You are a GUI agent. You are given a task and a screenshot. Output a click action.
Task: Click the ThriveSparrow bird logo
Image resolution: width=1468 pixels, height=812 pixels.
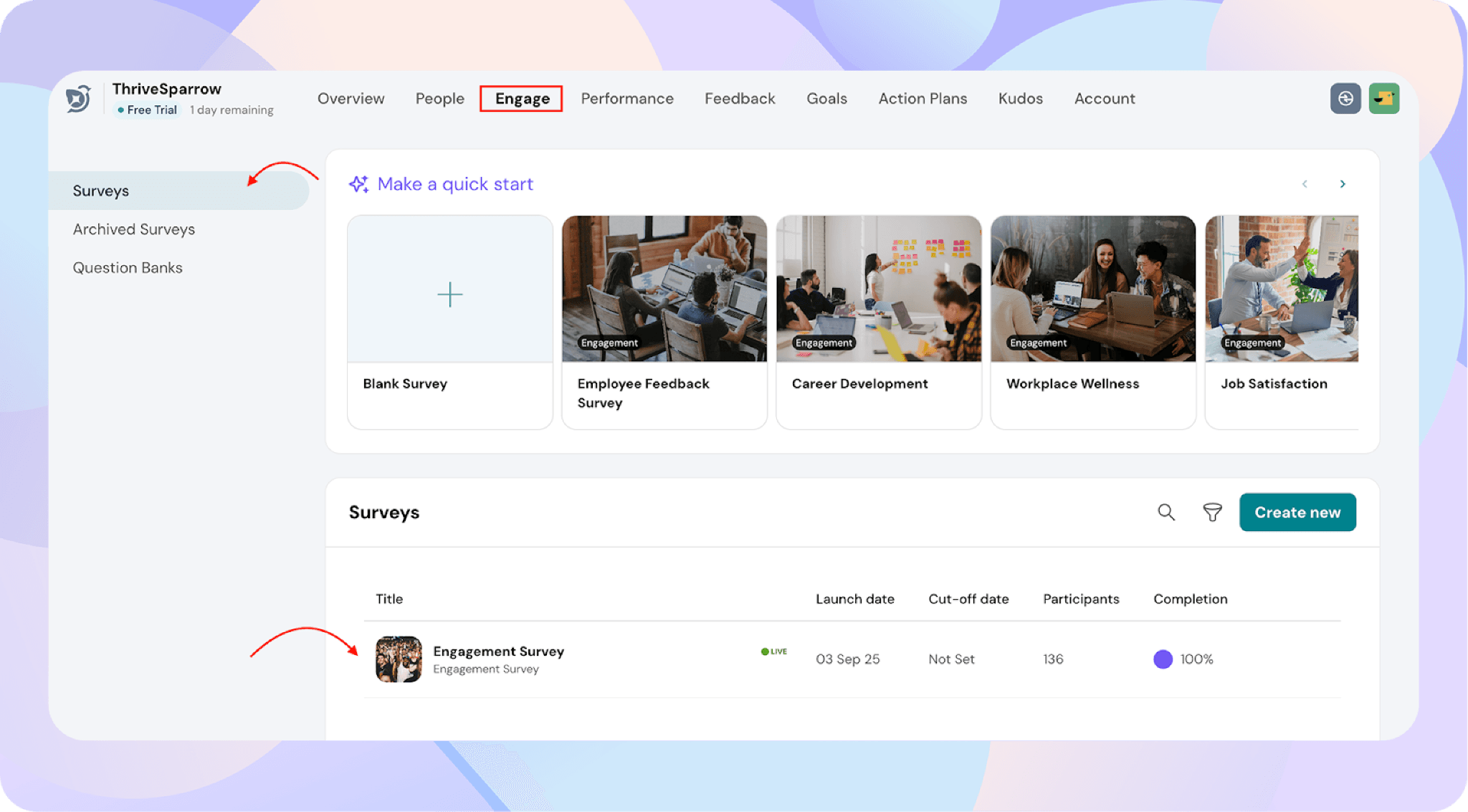[x=78, y=98]
